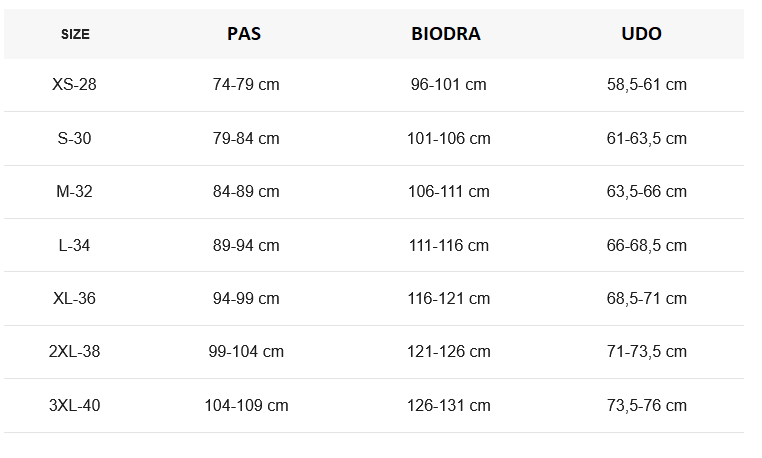Click the 84-89 cm waist value
762x458 pixels.
point(246,192)
